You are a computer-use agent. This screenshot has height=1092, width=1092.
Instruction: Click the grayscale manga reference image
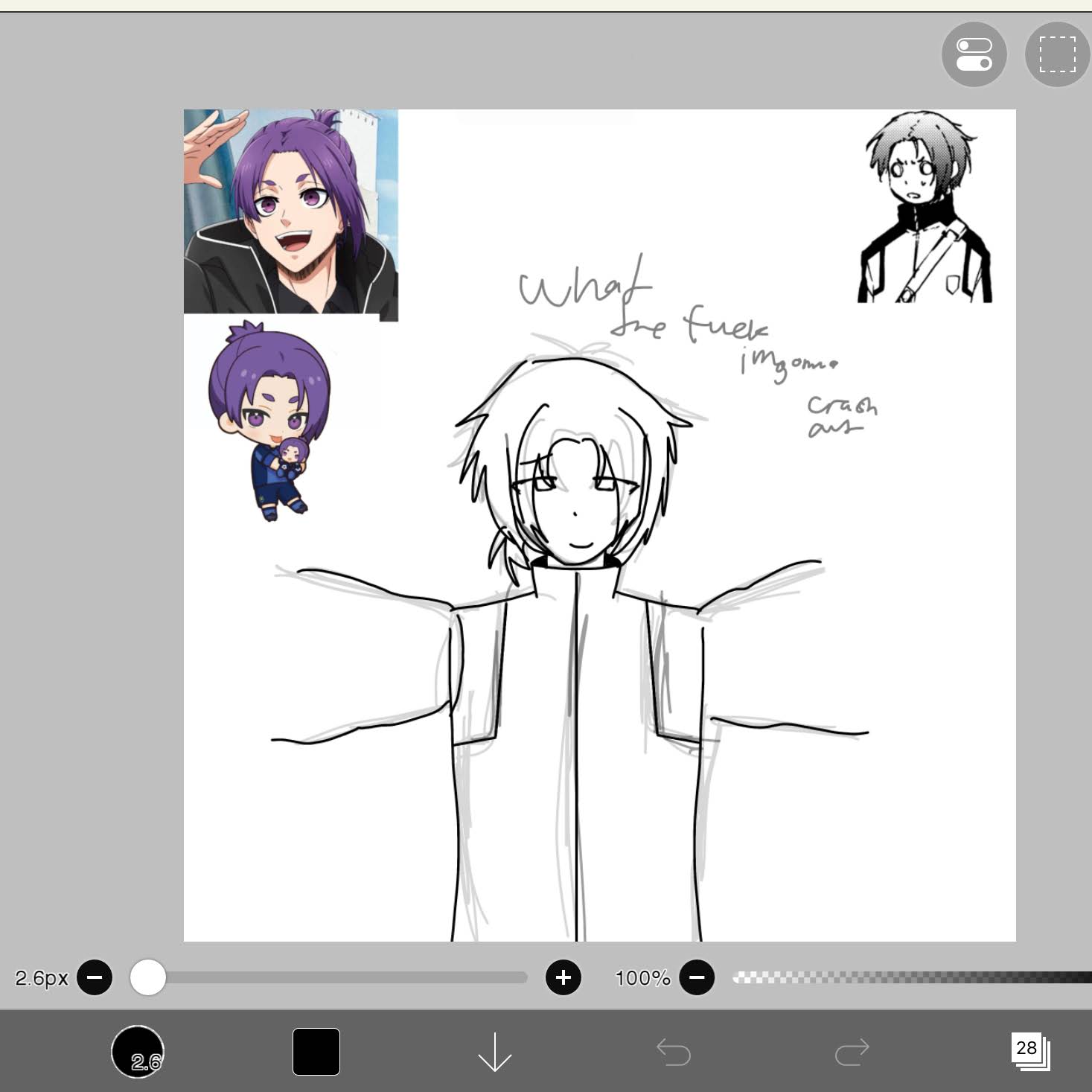[x=925, y=208]
